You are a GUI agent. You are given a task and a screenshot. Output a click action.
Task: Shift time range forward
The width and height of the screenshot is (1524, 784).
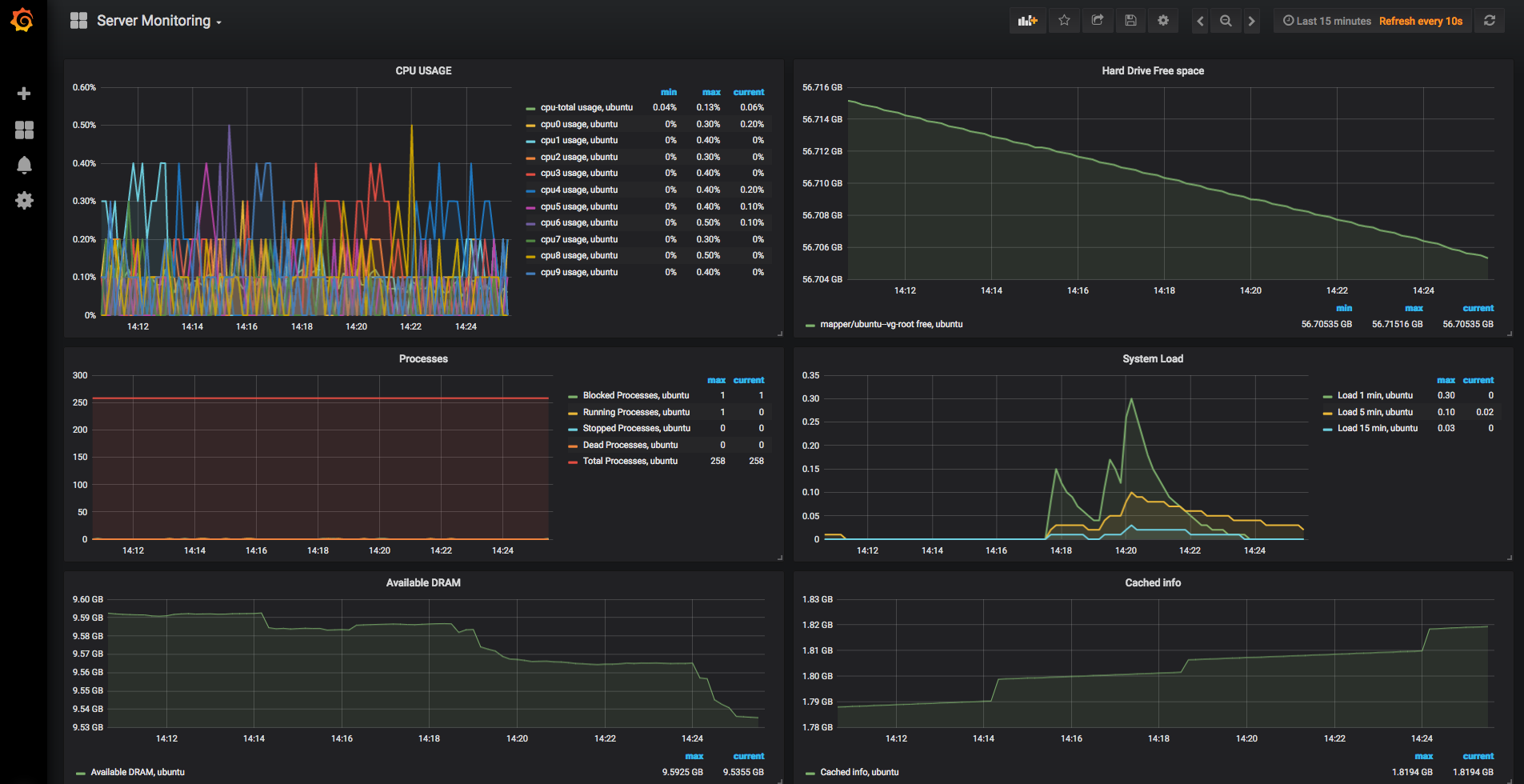coord(1251,21)
